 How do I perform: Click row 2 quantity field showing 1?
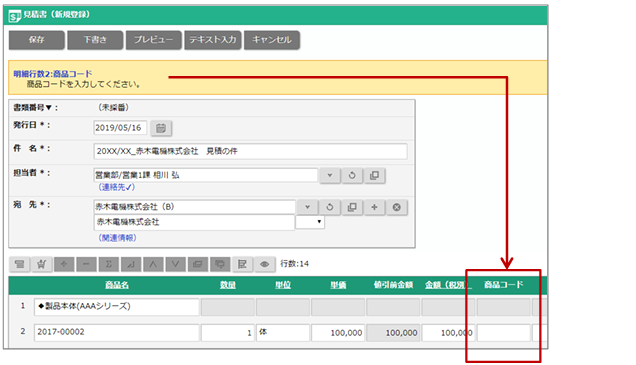(228, 333)
